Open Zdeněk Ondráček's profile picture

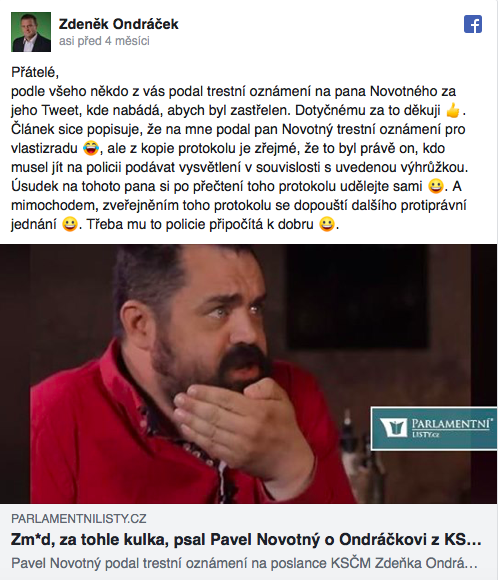(31, 32)
